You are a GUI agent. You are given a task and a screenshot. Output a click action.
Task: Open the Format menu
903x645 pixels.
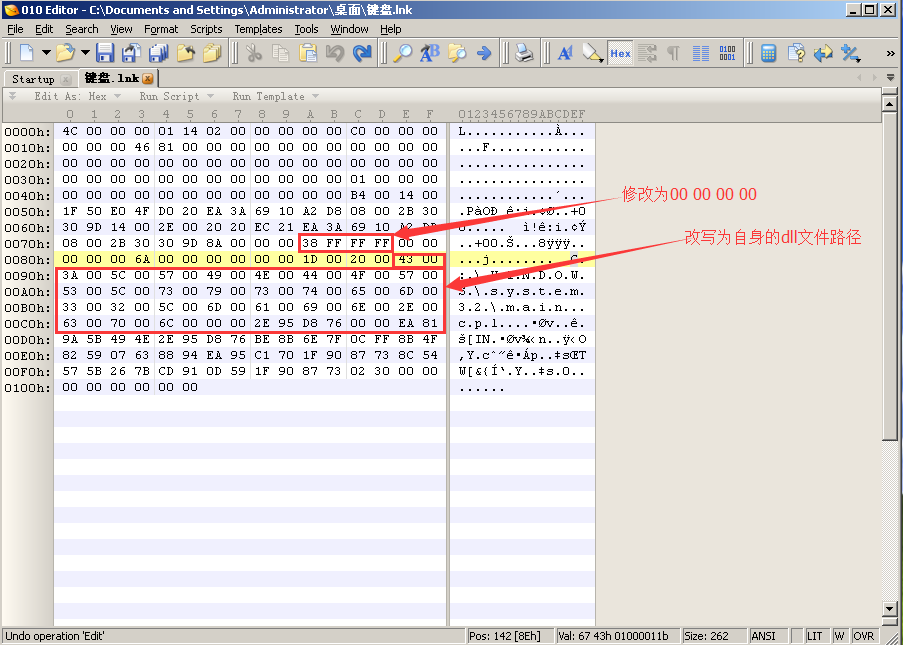click(x=161, y=29)
